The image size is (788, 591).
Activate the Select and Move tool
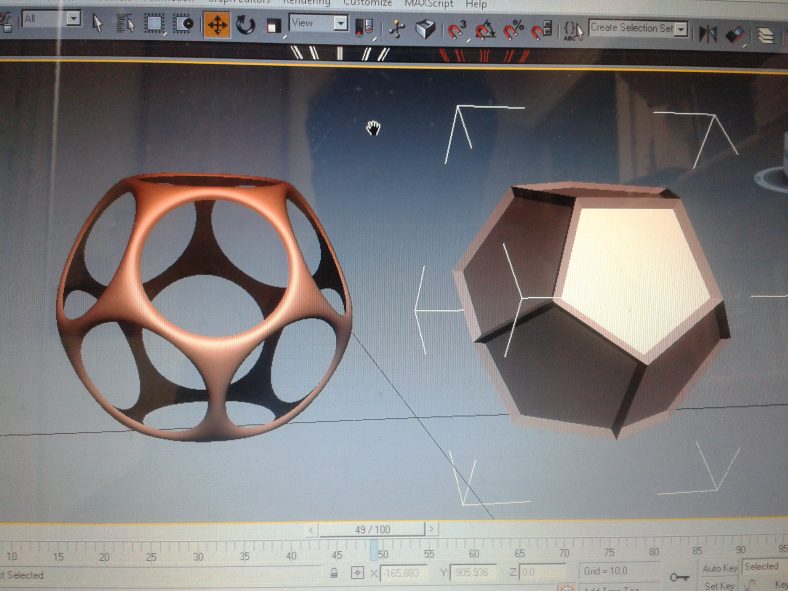[217, 25]
